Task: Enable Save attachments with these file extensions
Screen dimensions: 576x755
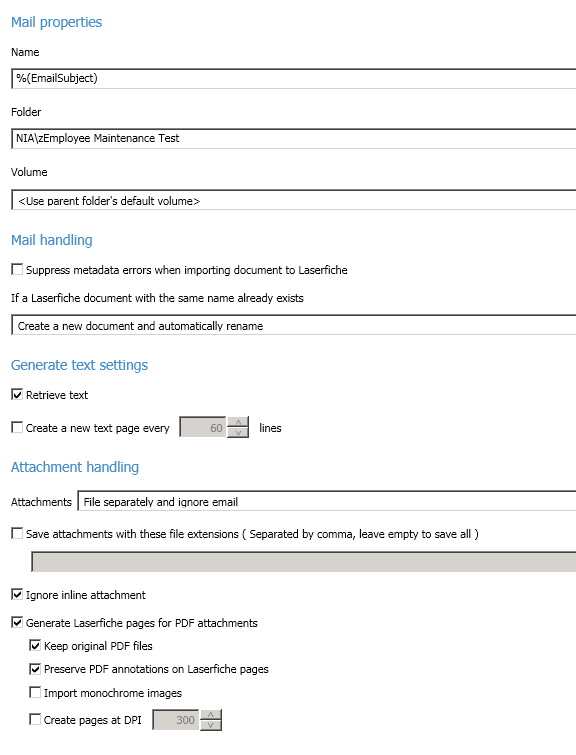Action: 17,533
